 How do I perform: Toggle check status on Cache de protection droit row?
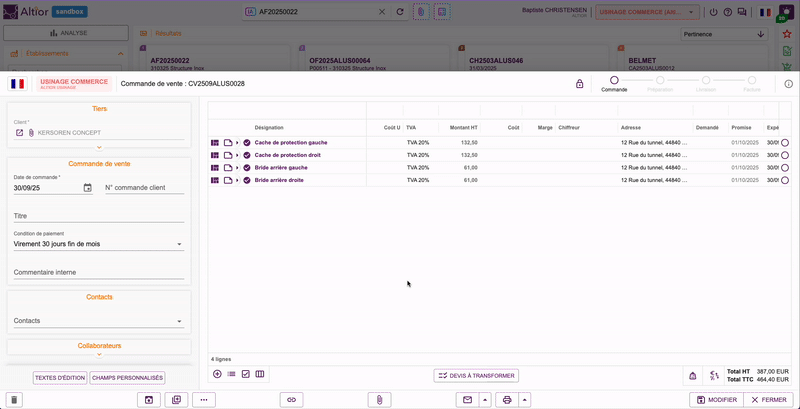click(247, 155)
